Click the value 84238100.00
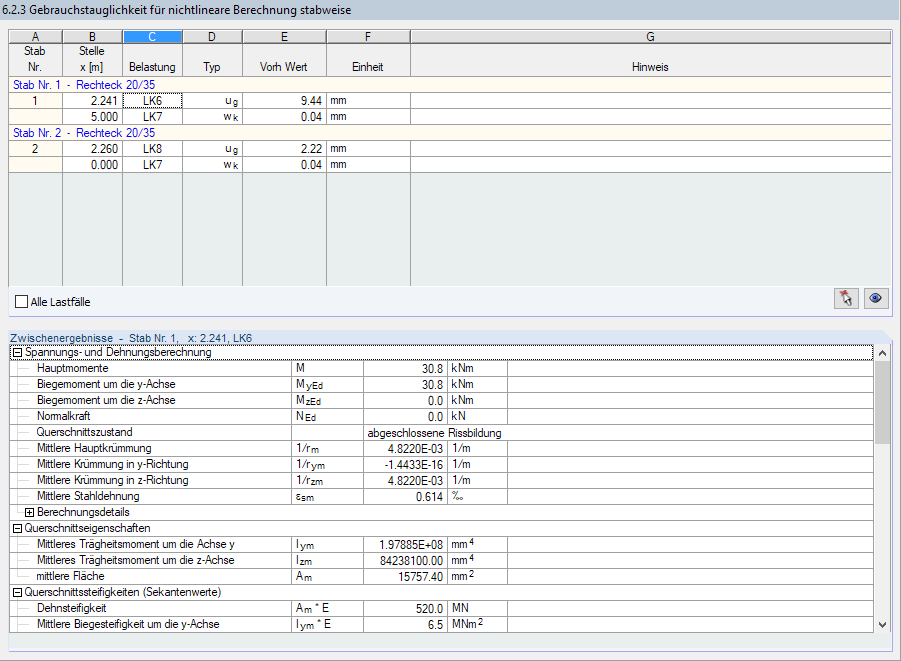Viewport: 901px width, 661px height. (x=411, y=560)
